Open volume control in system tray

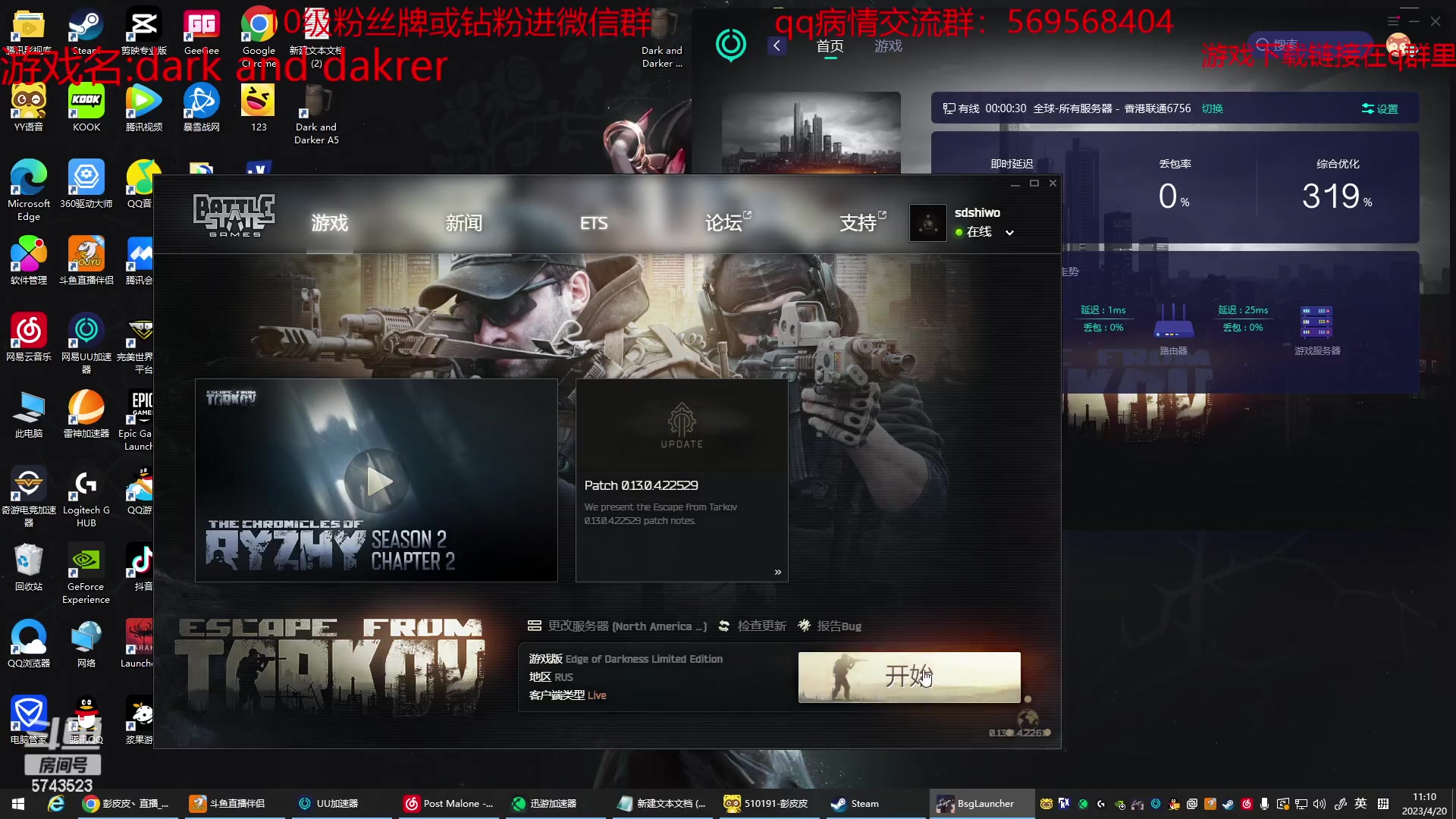pyautogui.click(x=1319, y=804)
